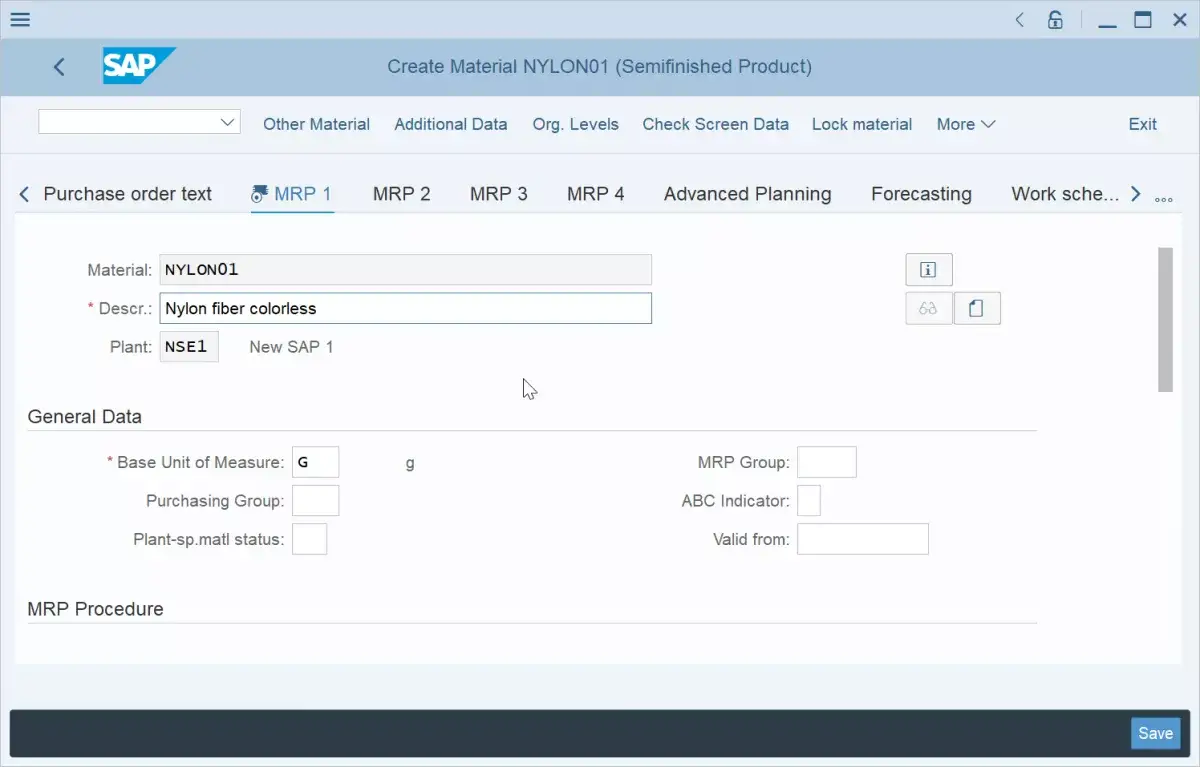Go to the MRP 3 tab
This screenshot has height=767, width=1200.
coord(499,194)
